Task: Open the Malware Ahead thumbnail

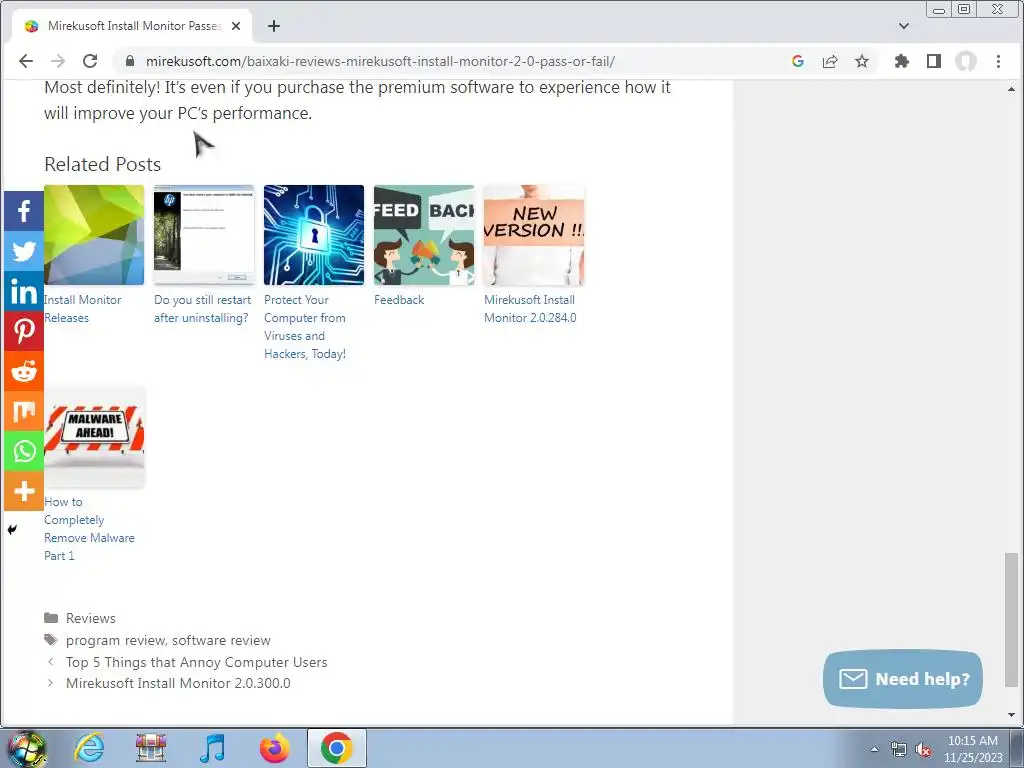Action: 94,437
